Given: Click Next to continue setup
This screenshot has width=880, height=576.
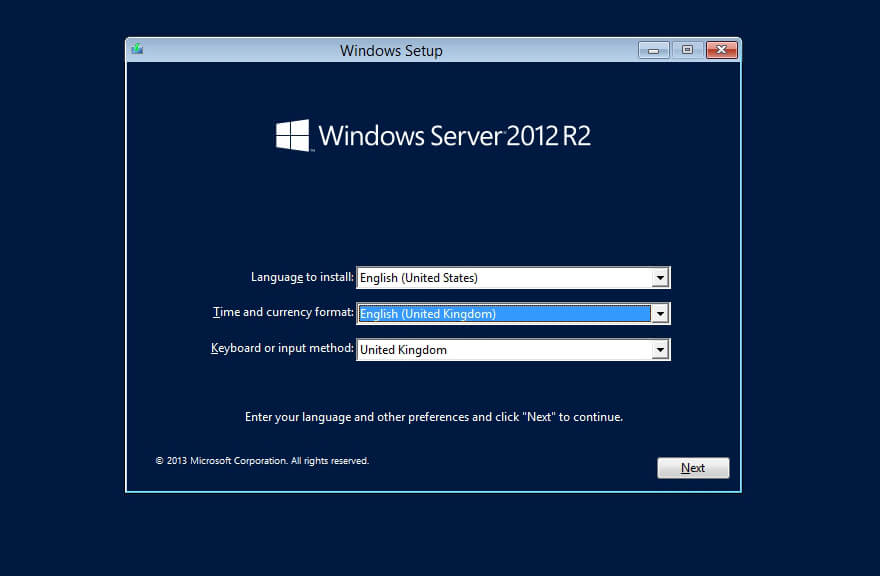Looking at the screenshot, I should coord(693,468).
